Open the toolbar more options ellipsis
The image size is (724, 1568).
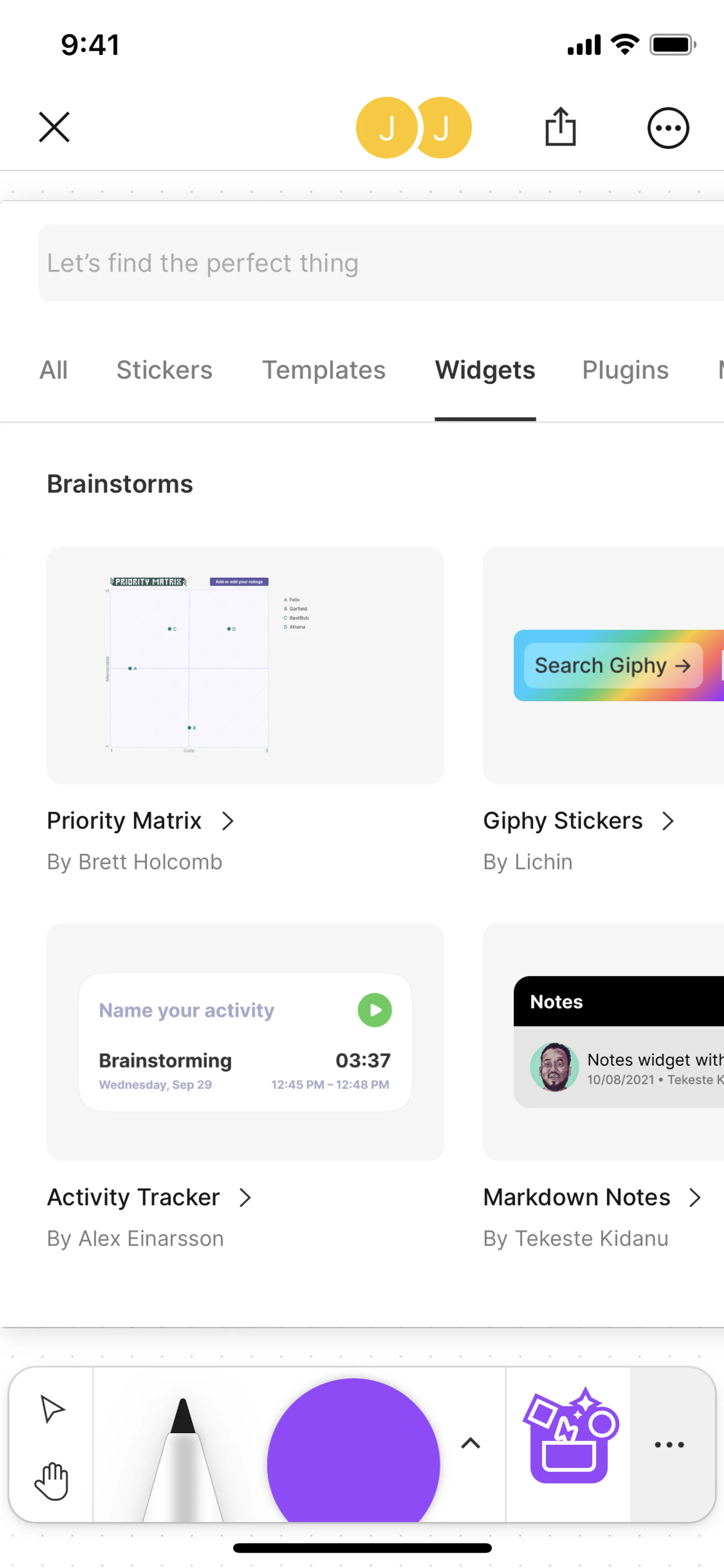669,1444
